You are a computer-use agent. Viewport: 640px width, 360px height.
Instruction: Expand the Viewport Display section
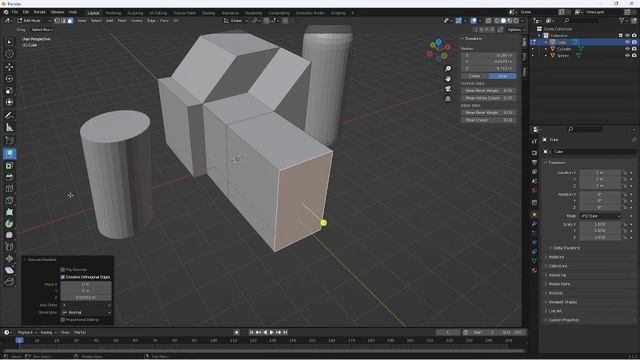(562, 302)
